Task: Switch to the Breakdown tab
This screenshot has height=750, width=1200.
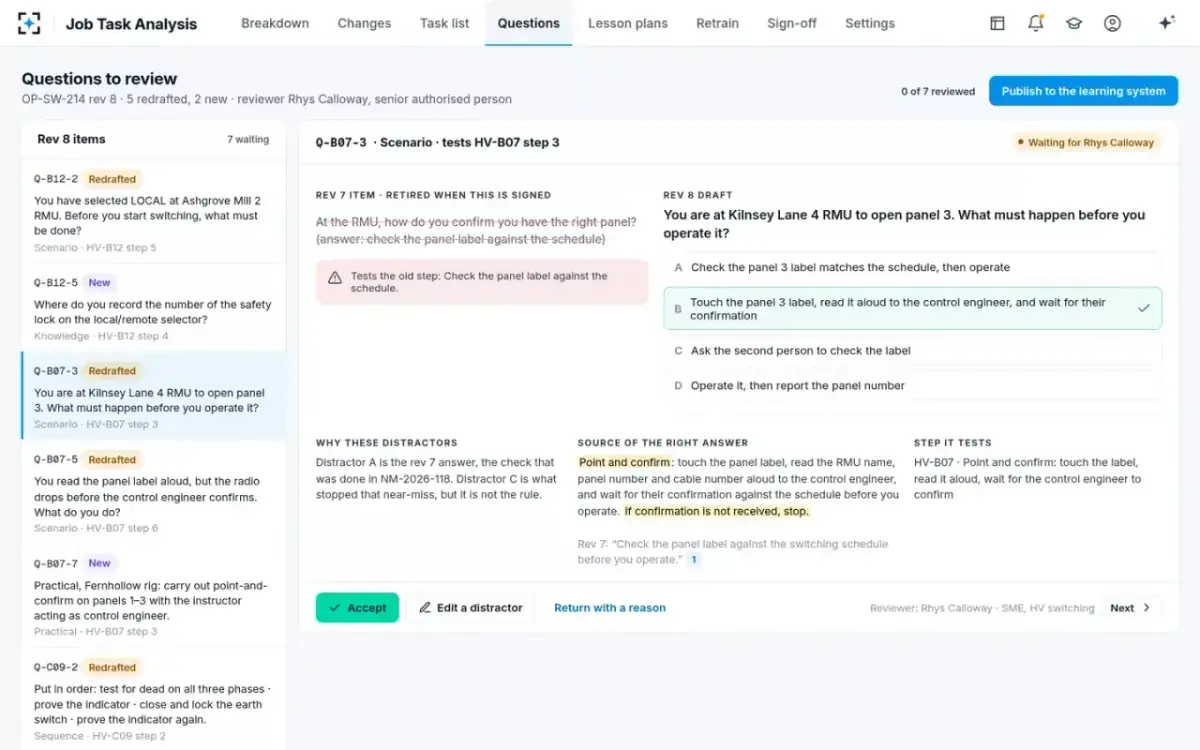Action: coord(275,23)
